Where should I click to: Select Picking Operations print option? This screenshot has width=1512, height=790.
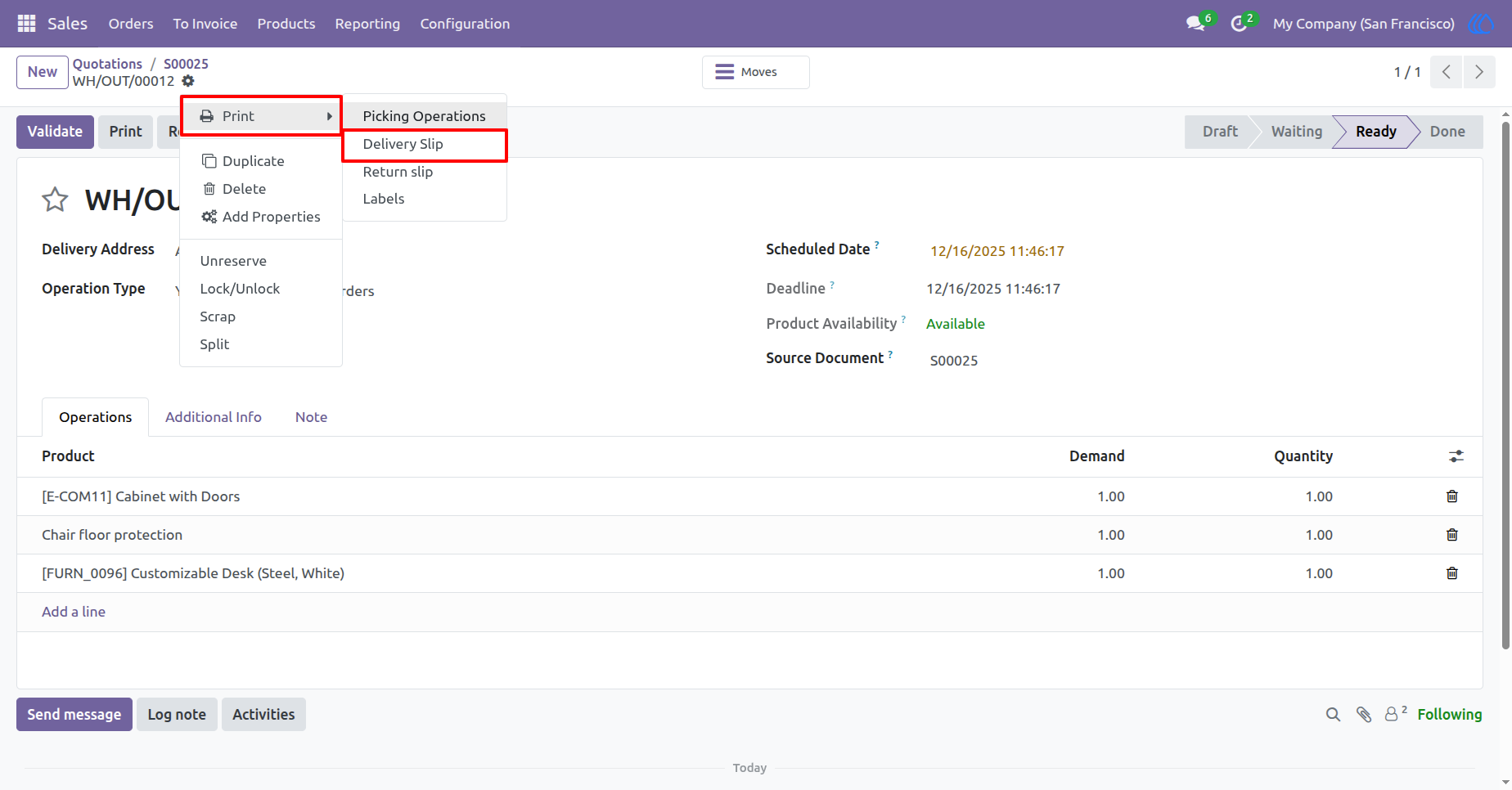[425, 116]
